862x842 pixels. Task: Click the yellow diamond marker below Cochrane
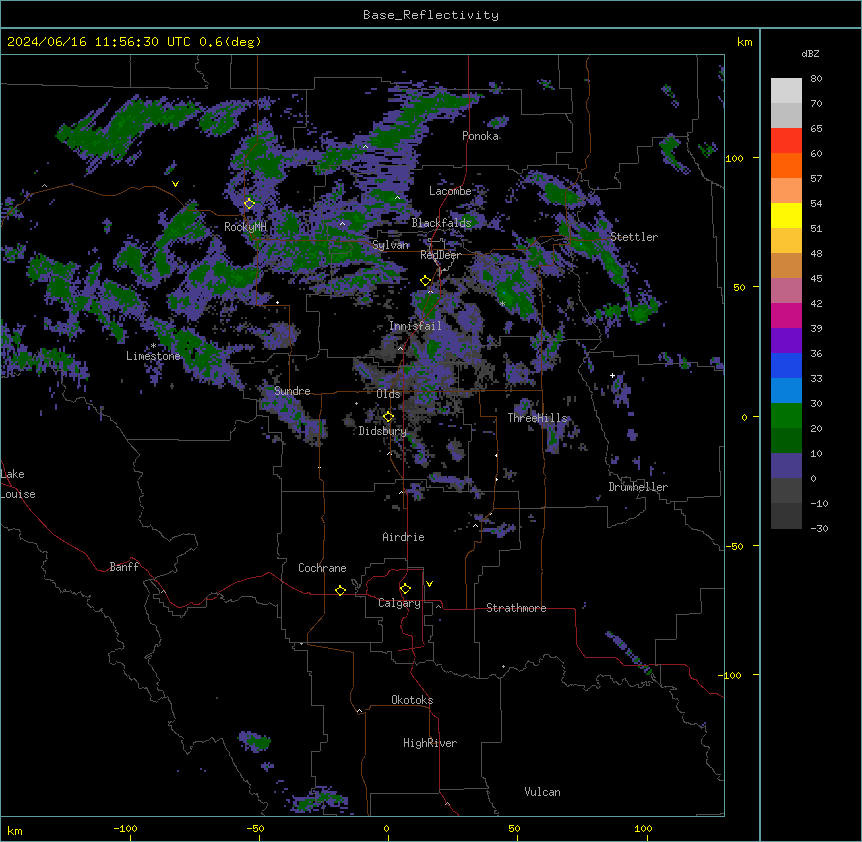(x=340, y=590)
